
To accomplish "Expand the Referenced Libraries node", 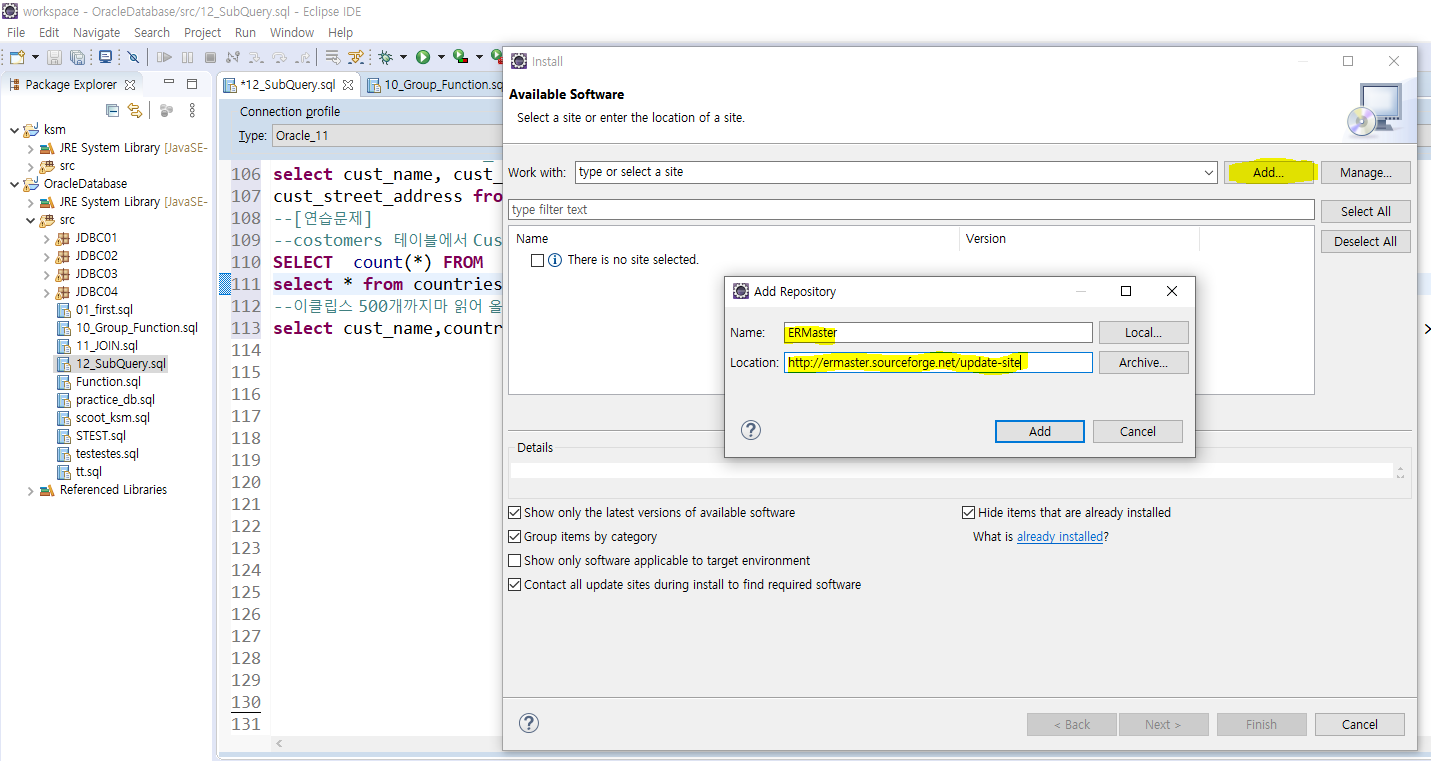I will (x=30, y=490).
